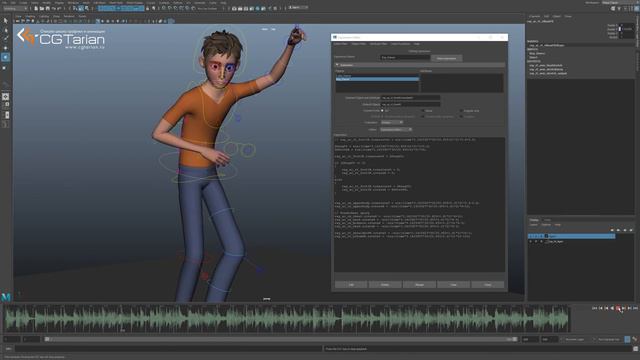Viewport: 640px width, 360px height.
Task: Play the animation backwards
Action: click(612, 308)
